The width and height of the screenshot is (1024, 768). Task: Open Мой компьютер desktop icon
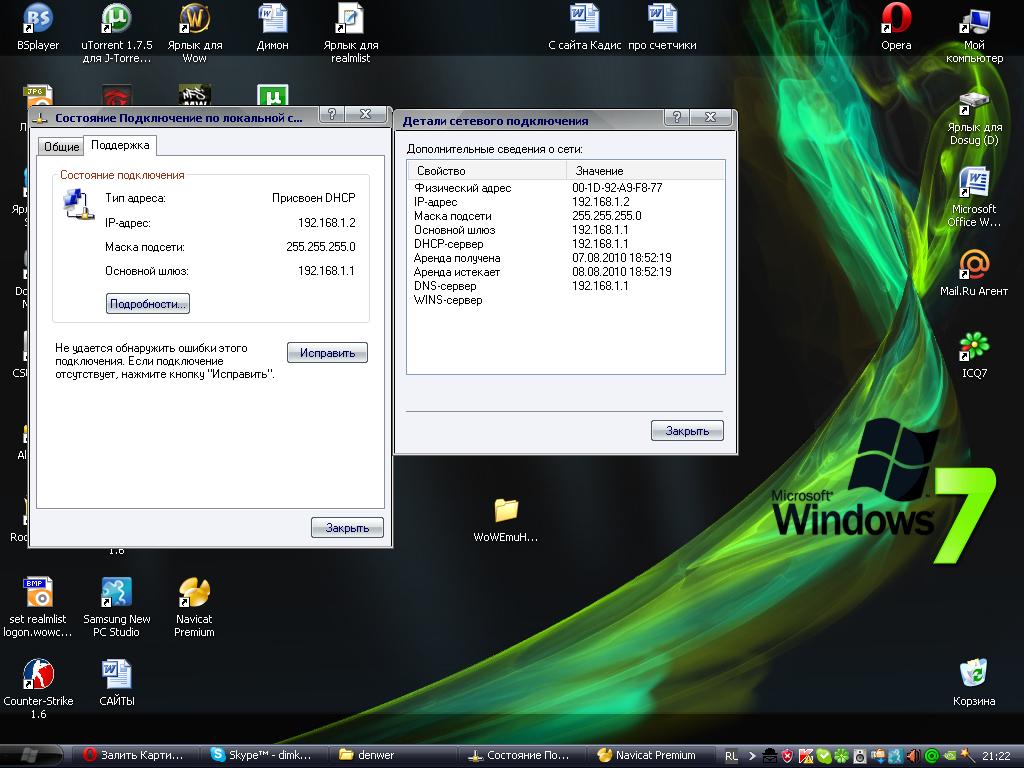(x=974, y=20)
